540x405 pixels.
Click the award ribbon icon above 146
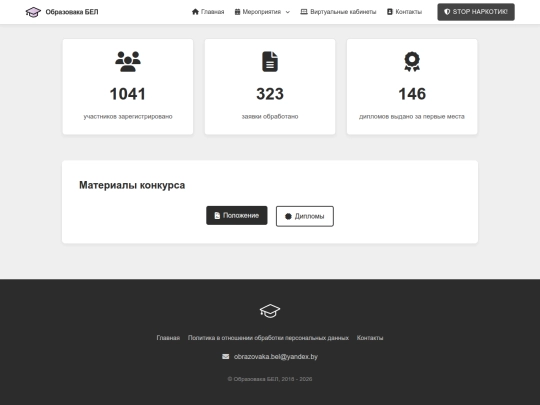[412, 61]
